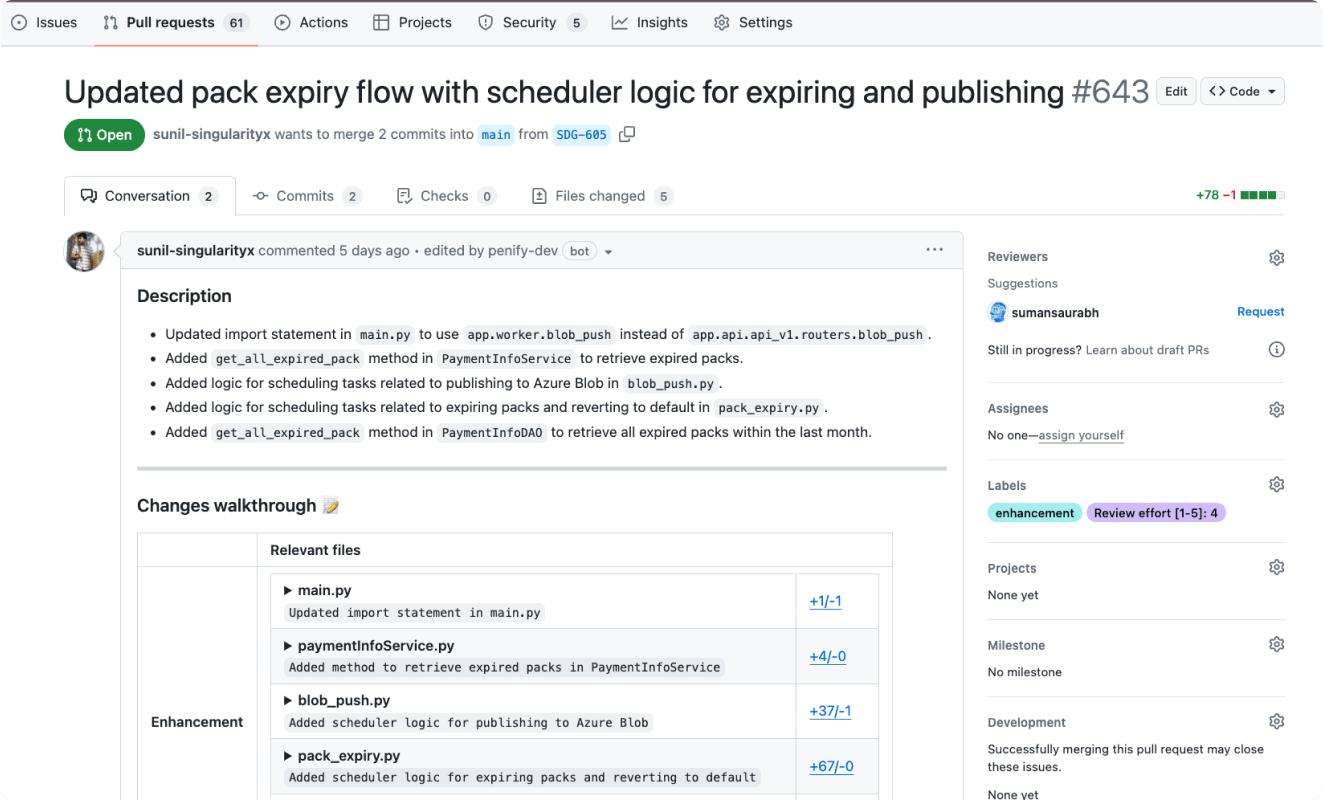Click the Request reviewer link
This screenshot has height=800, width=1323.
pyautogui.click(x=1260, y=312)
